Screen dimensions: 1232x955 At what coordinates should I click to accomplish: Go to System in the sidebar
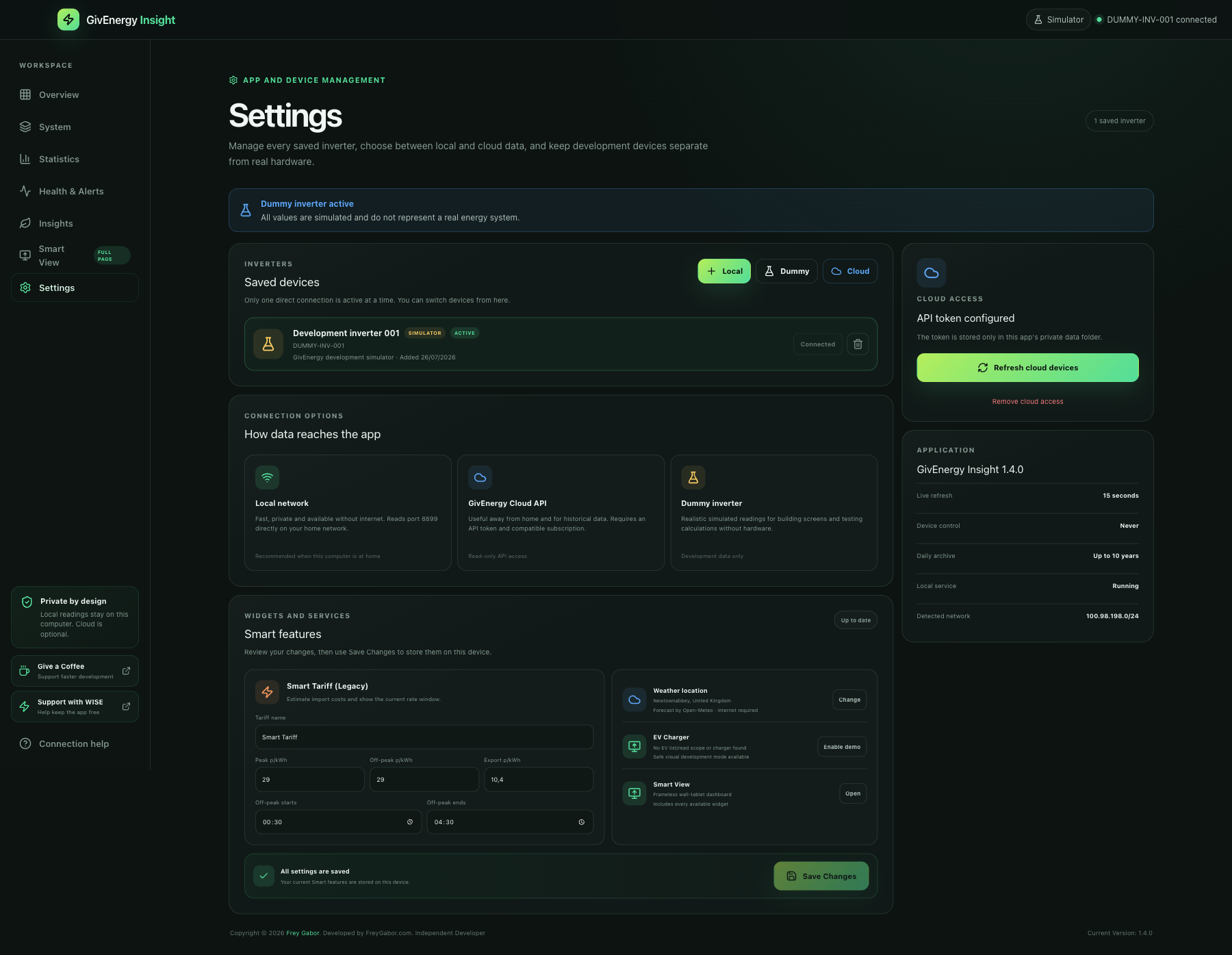pos(75,127)
